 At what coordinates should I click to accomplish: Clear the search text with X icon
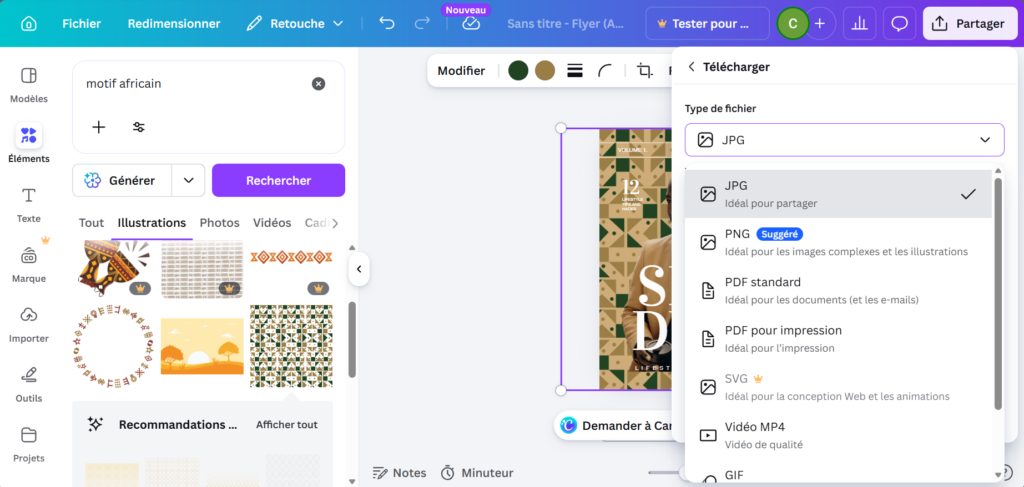coord(318,84)
